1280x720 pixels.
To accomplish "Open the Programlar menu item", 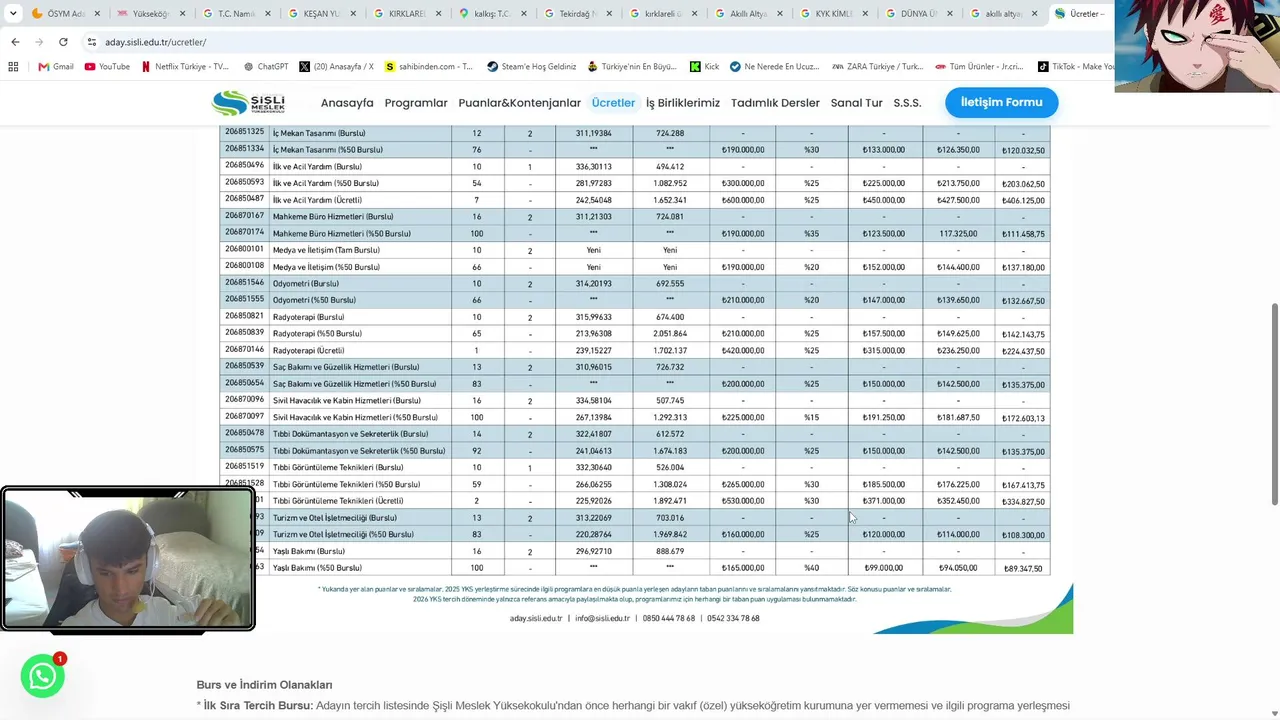I will [416, 103].
